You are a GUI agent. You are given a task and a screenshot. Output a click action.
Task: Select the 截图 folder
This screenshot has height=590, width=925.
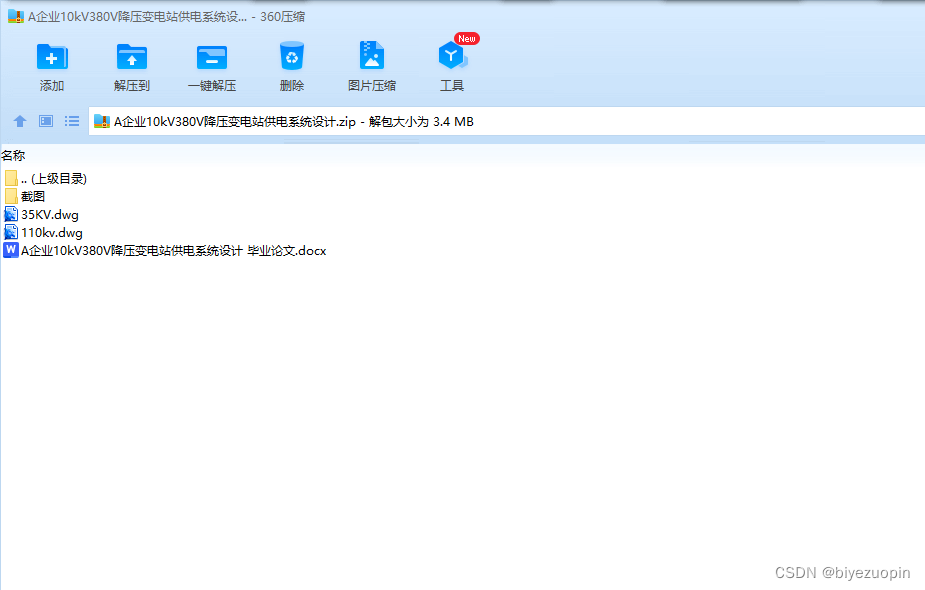pos(25,196)
